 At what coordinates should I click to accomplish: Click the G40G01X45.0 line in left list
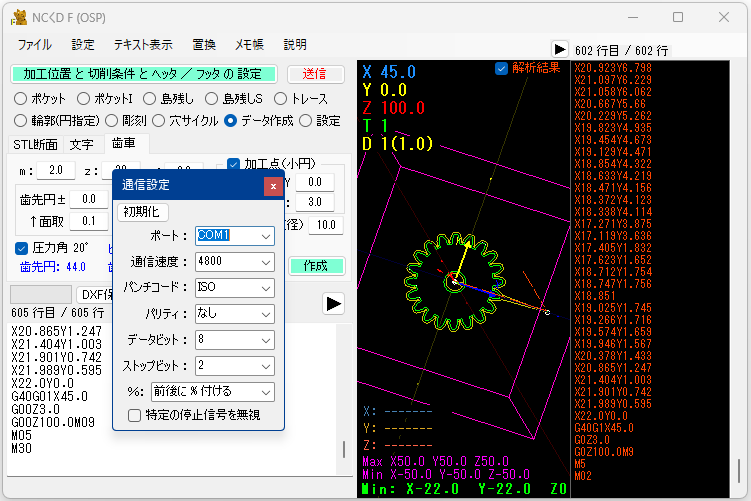click(x=50, y=397)
